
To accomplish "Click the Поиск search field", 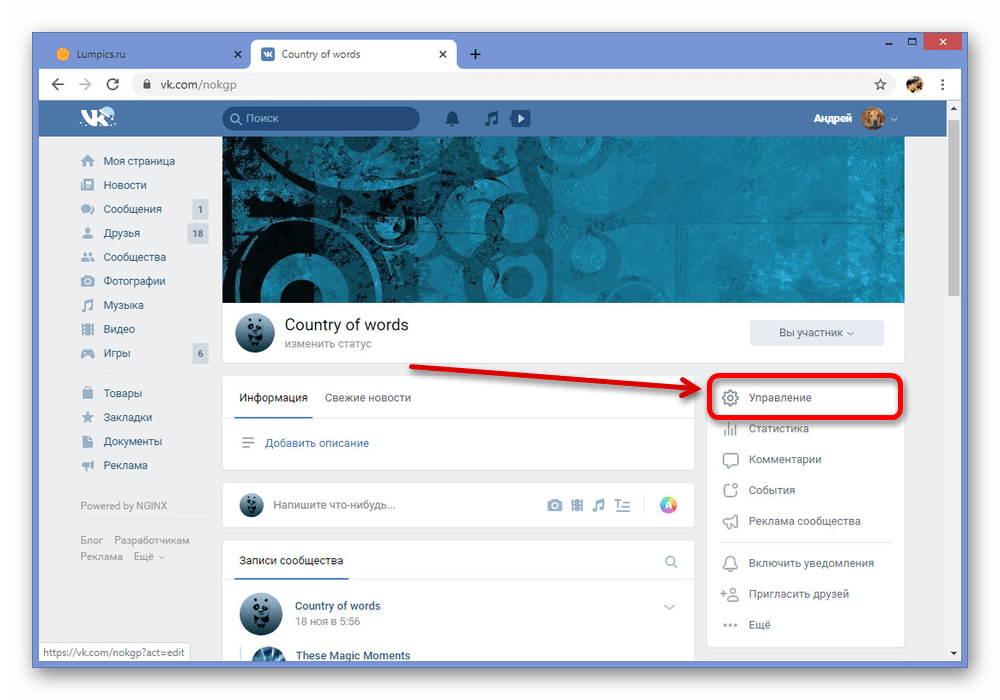I will [x=321, y=119].
